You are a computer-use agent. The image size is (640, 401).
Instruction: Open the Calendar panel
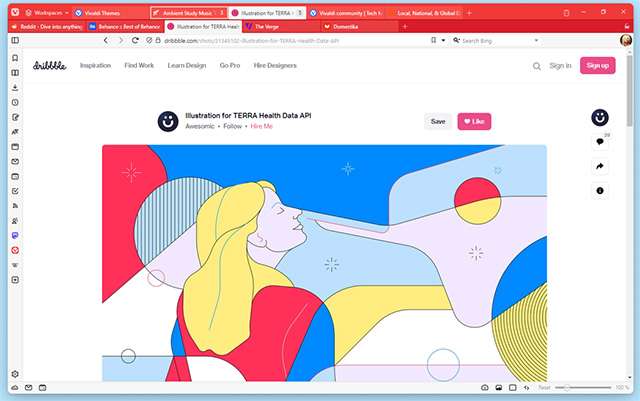coord(15,176)
